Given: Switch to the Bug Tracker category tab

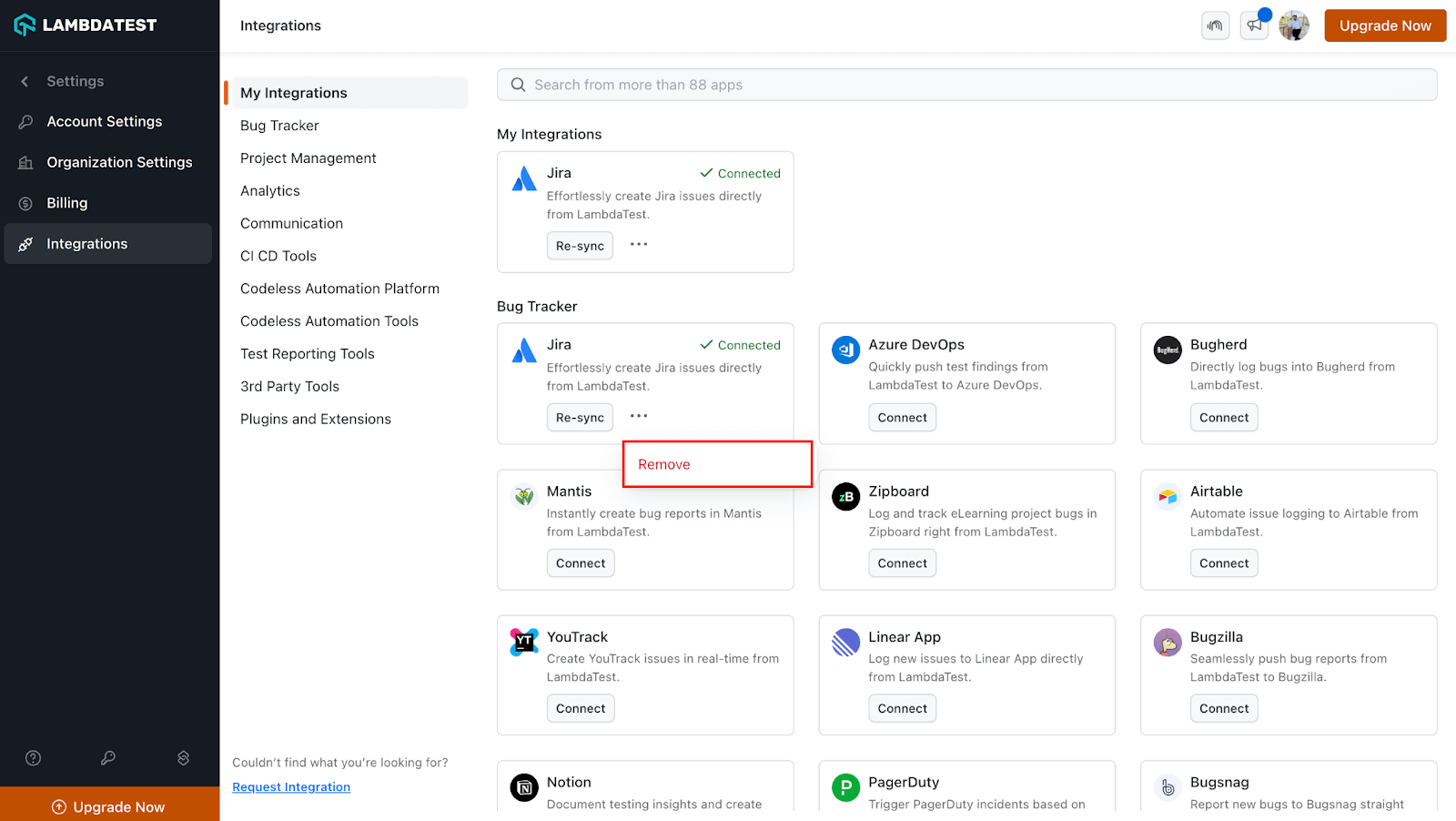Looking at the screenshot, I should (x=279, y=125).
